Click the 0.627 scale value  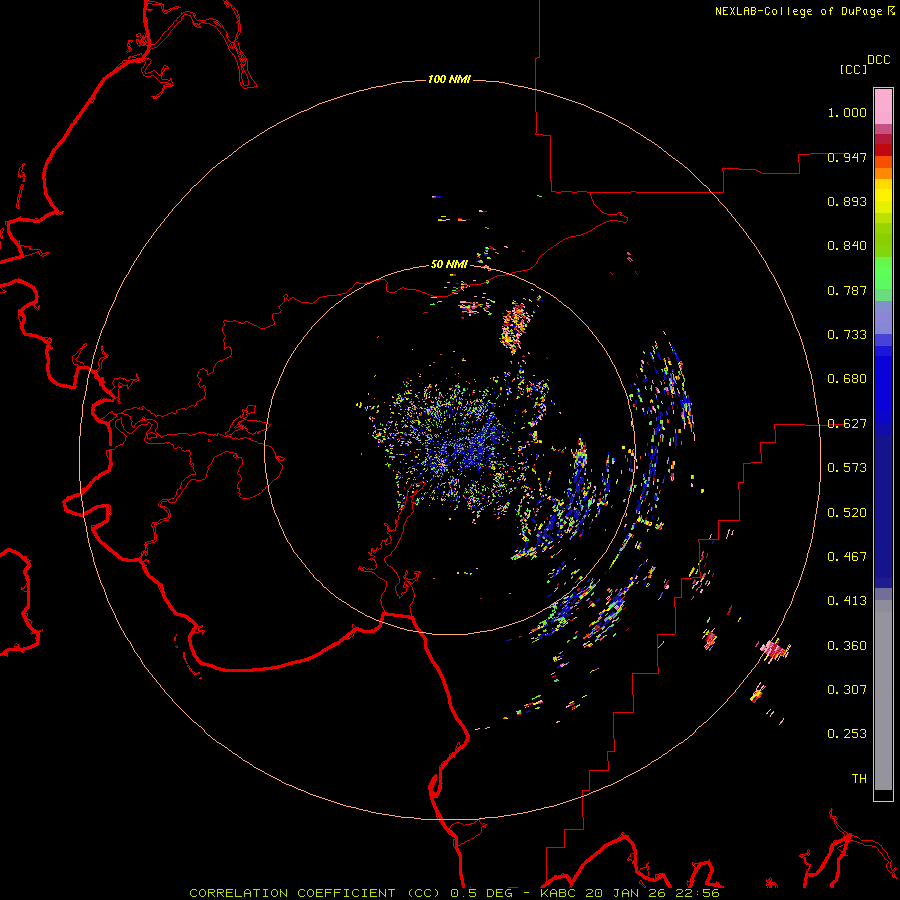coord(847,424)
